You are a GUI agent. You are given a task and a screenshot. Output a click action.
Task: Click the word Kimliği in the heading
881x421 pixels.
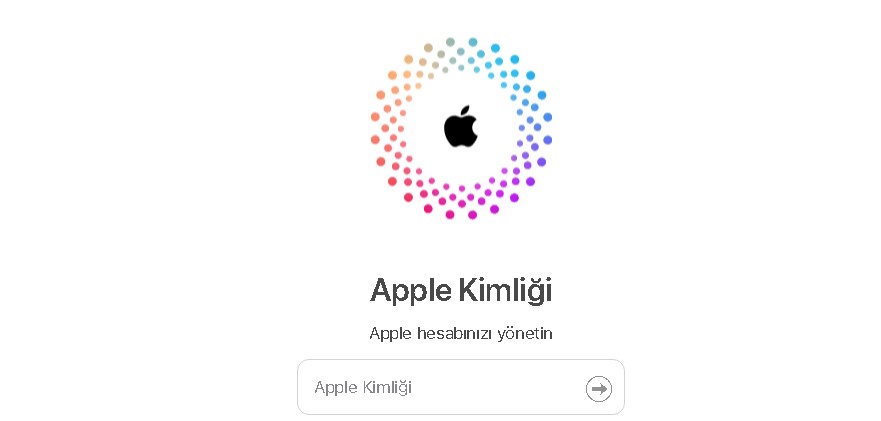tap(505, 291)
